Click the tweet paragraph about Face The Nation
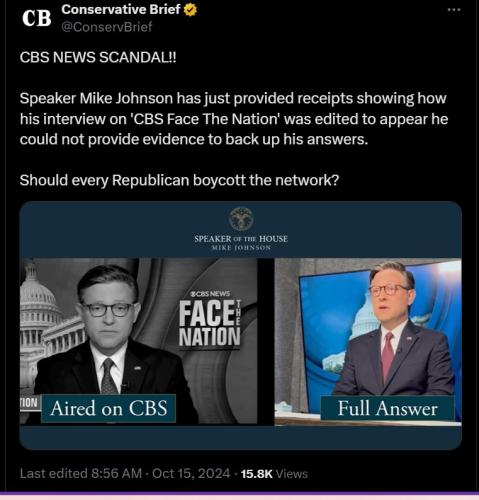This screenshot has height=500, width=479. point(234,119)
